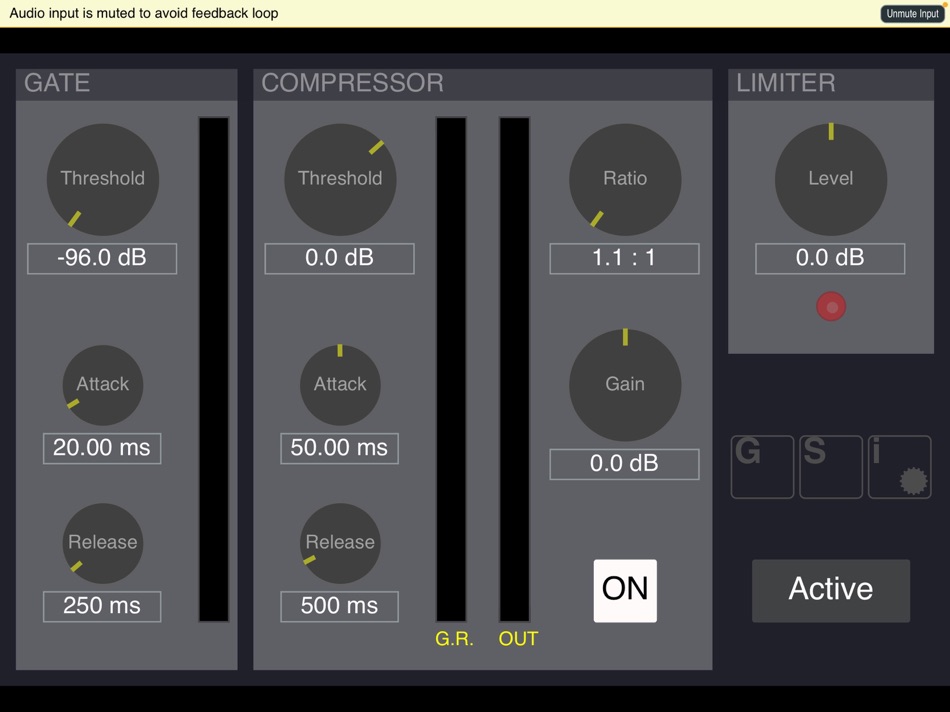
Task: Open the gear settings (i) button
Action: 899,467
